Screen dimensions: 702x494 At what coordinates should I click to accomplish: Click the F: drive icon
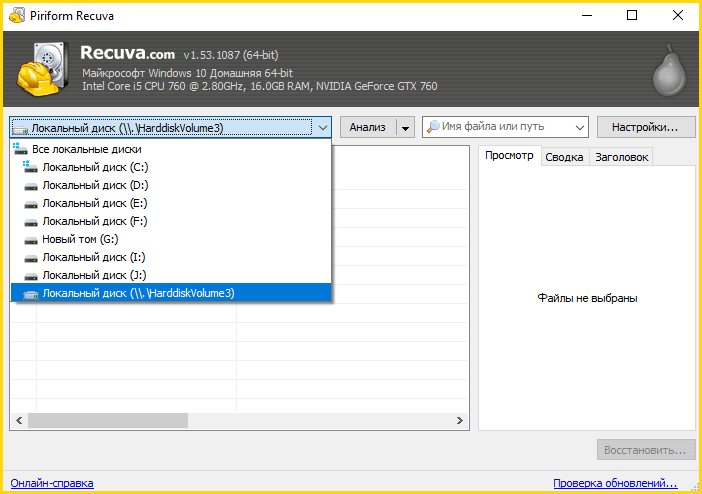click(x=30, y=222)
